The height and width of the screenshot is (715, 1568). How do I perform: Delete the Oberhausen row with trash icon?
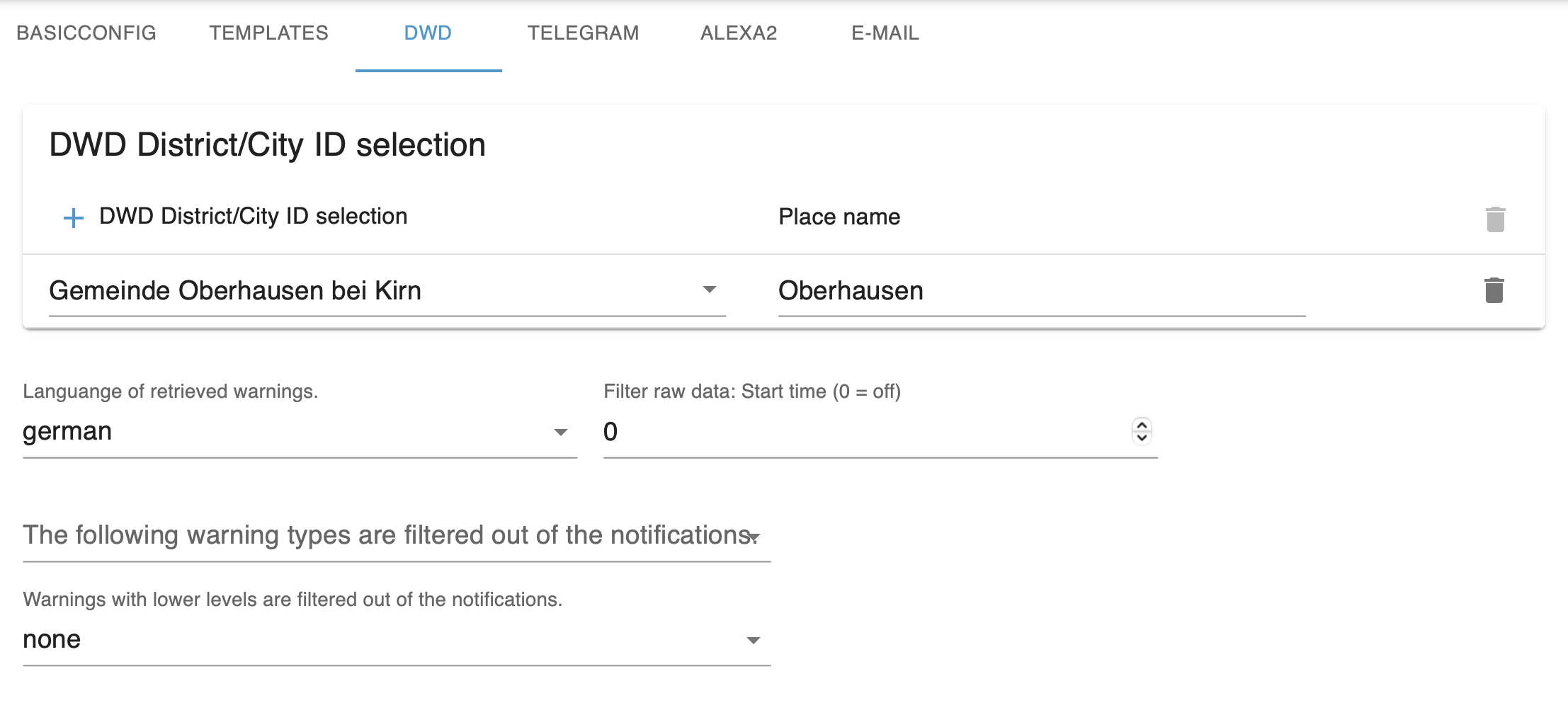click(1494, 290)
